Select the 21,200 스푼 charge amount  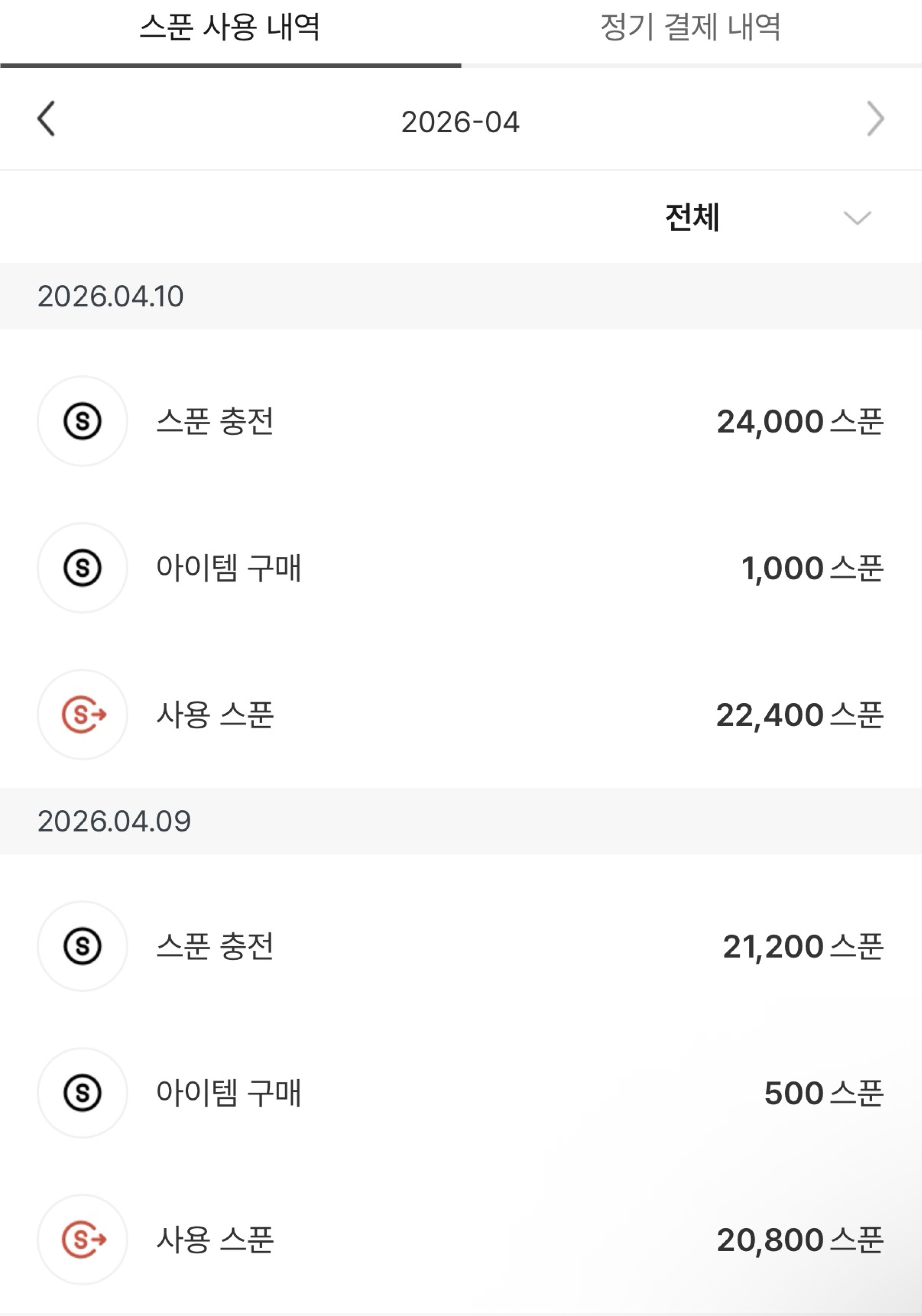(802, 947)
